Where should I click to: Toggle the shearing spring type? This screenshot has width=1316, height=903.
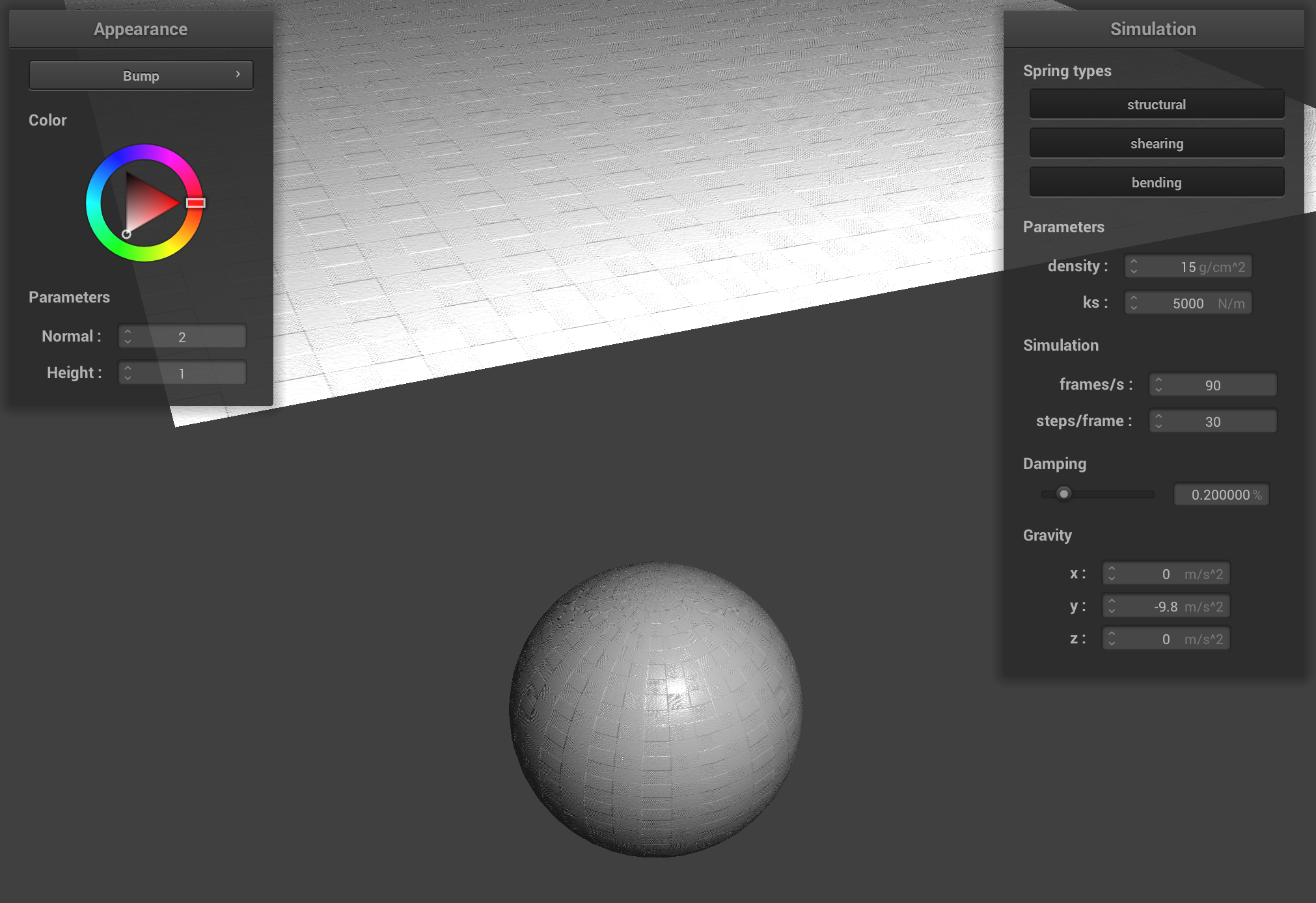[1156, 143]
